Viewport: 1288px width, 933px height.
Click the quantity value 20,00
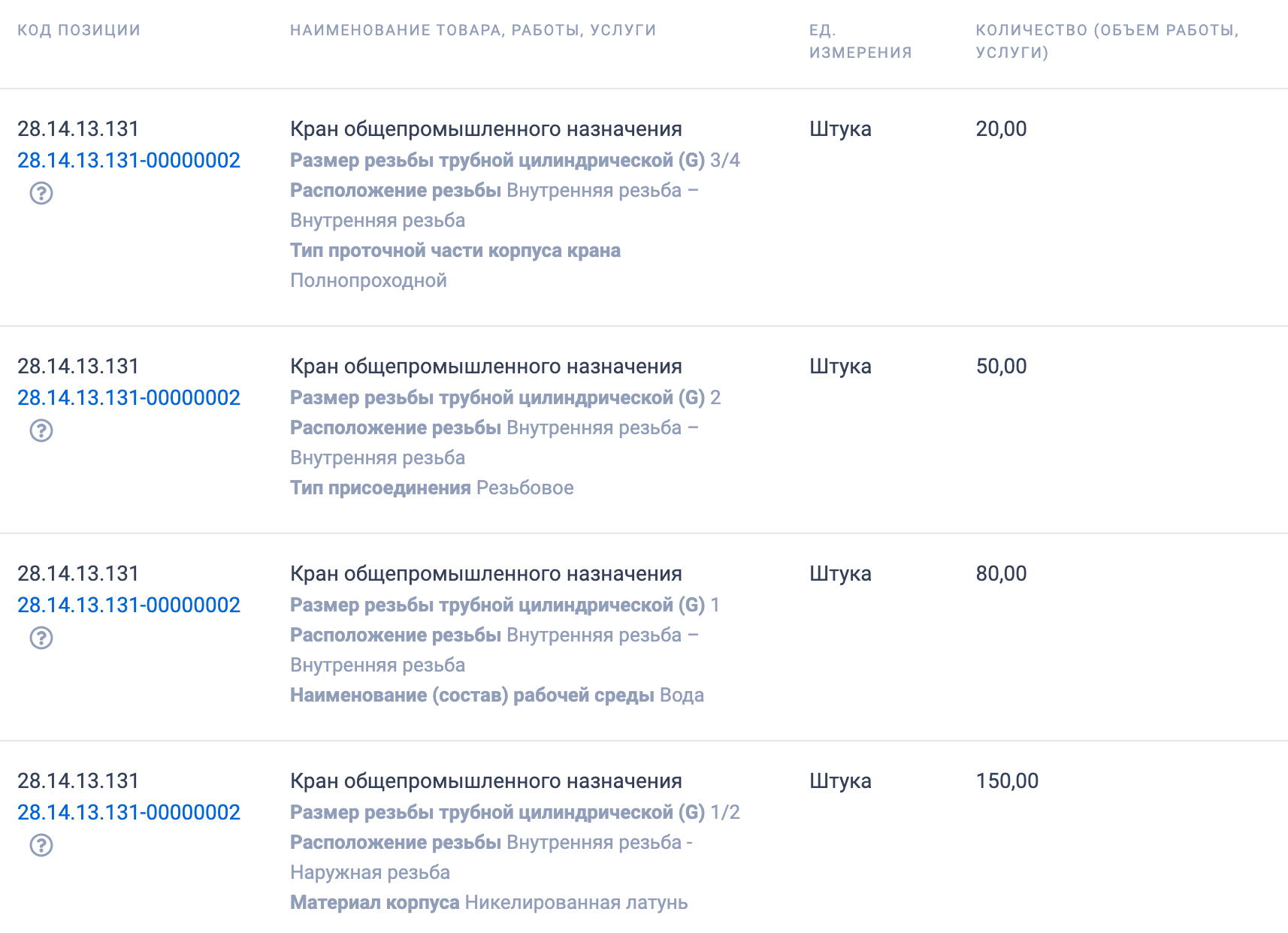pos(999,128)
